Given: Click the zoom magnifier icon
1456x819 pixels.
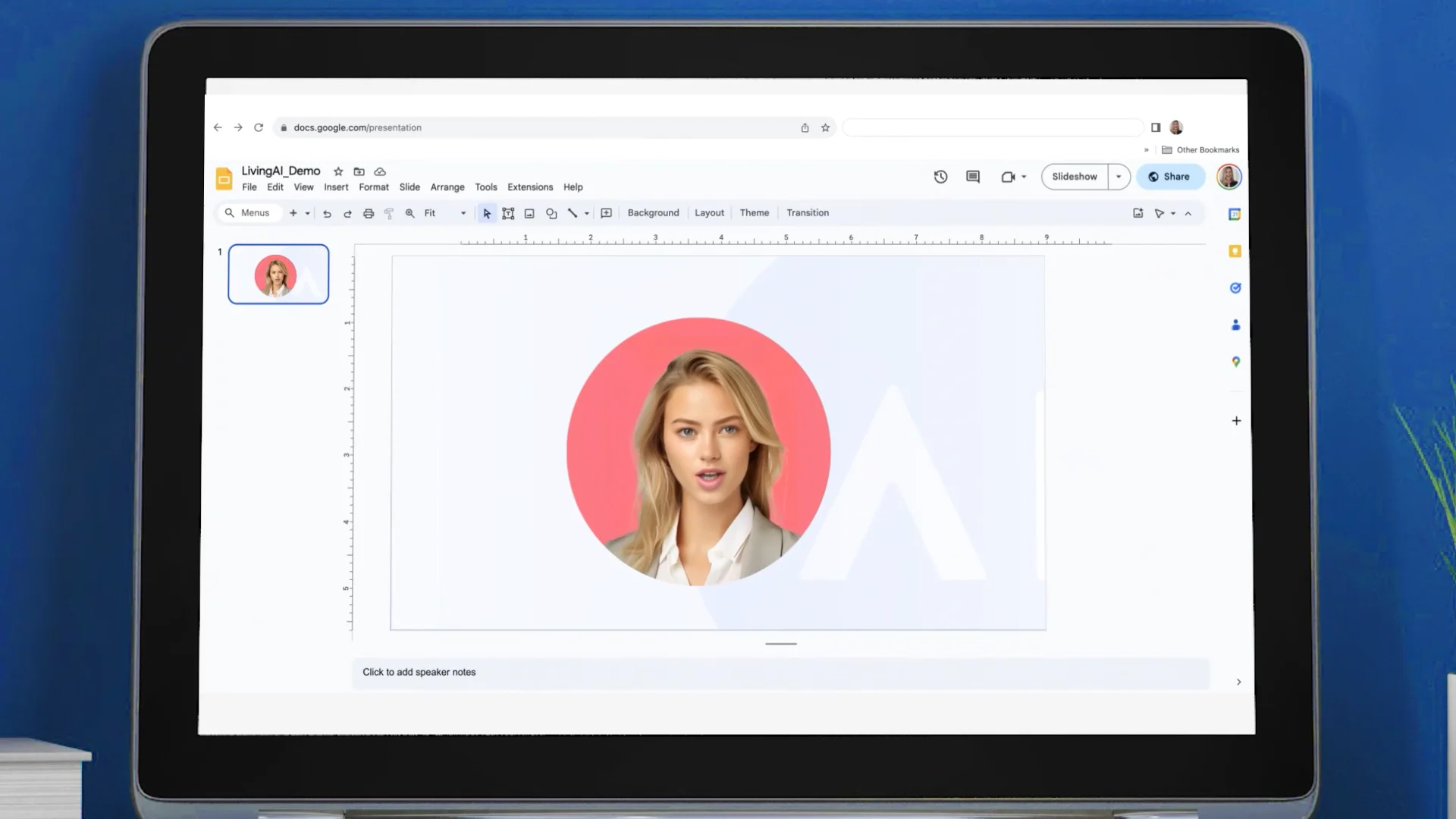Looking at the screenshot, I should click(x=409, y=214).
